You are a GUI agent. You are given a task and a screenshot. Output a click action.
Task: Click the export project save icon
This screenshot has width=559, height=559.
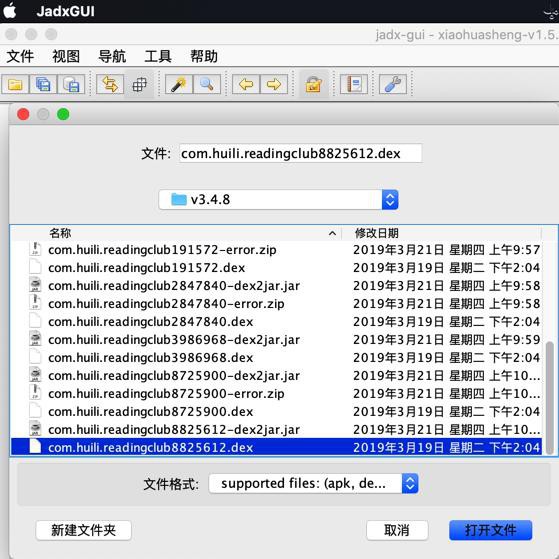[71, 84]
